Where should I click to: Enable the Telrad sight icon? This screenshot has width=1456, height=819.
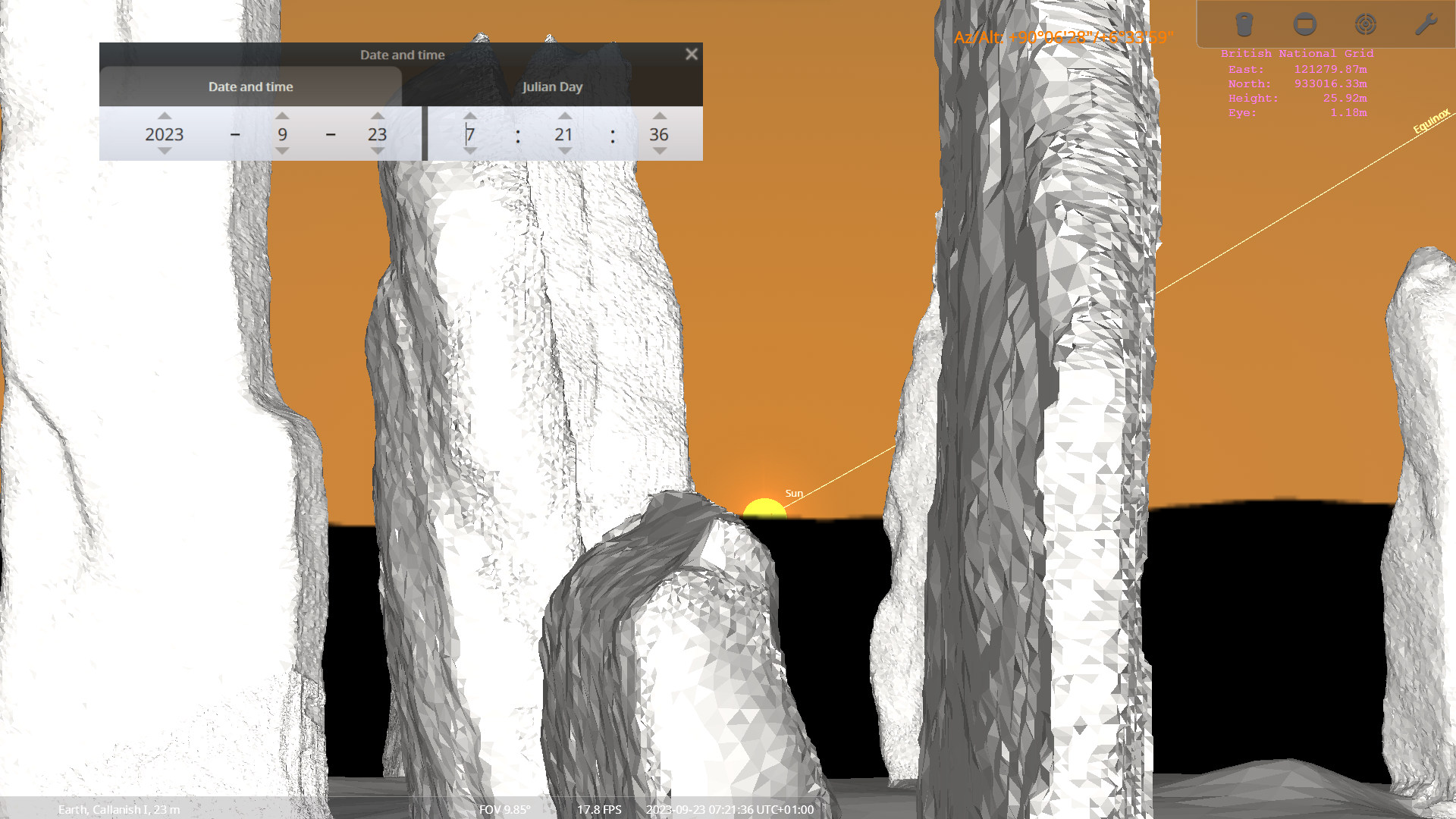1365,24
